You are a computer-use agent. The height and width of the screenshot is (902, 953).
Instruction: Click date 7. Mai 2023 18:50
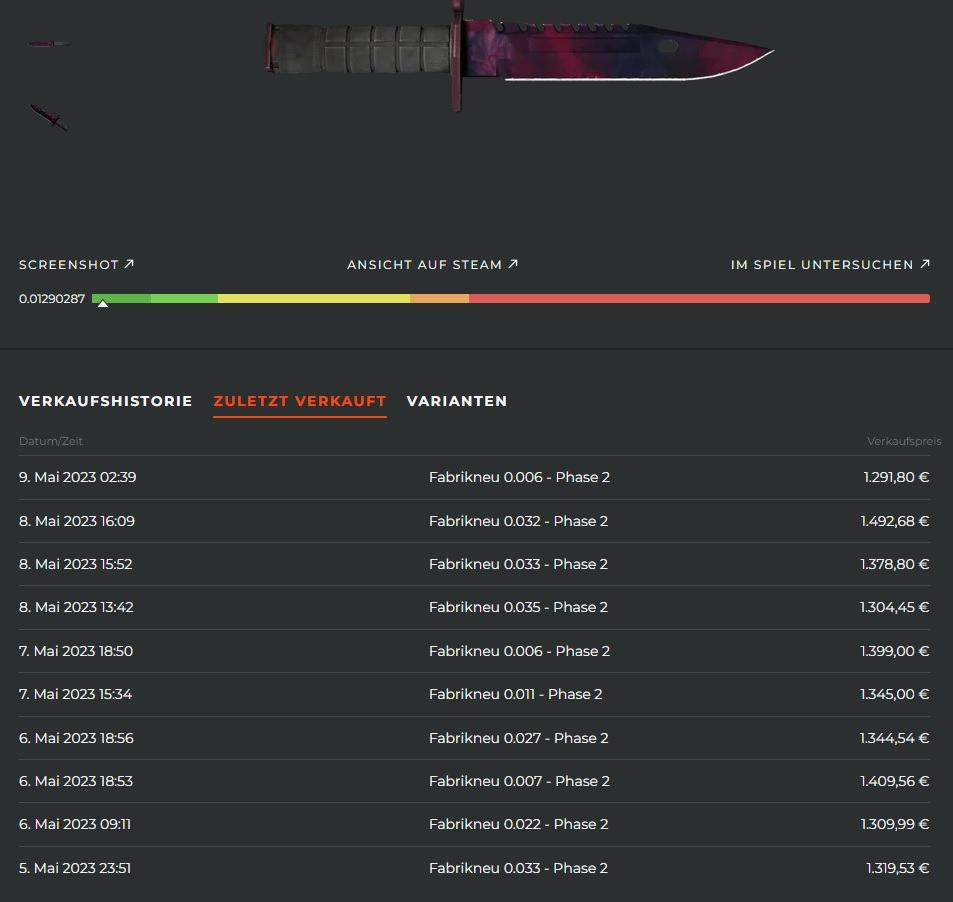(x=76, y=651)
